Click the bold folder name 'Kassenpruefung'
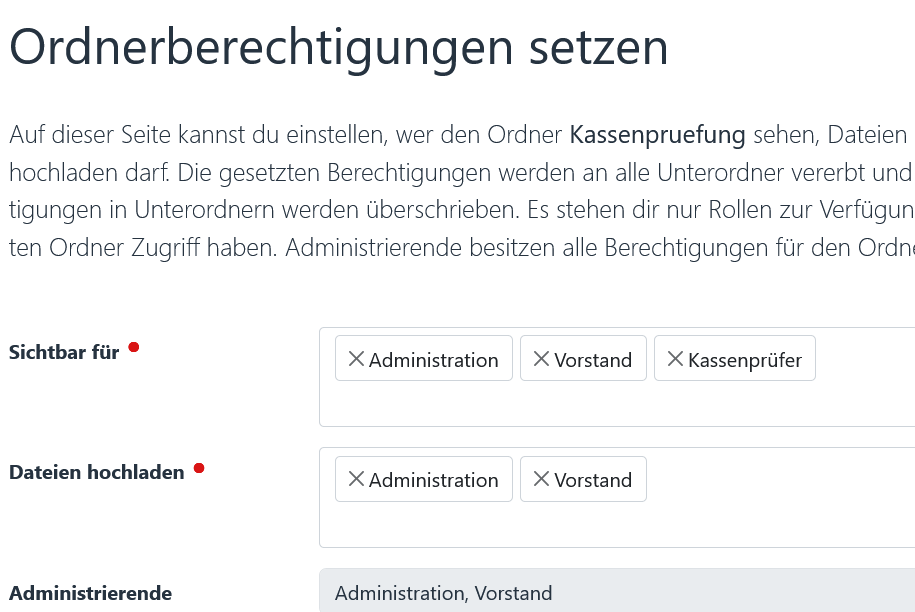 pos(657,134)
